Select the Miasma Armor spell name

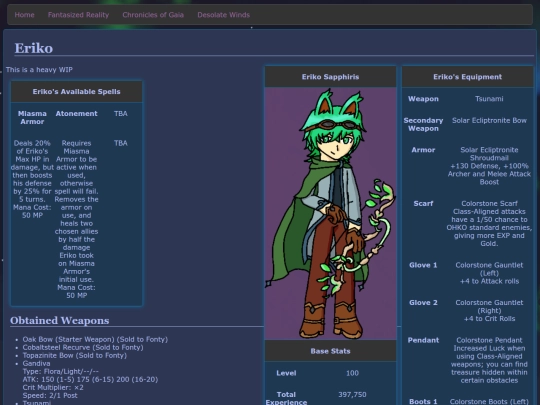(x=32, y=117)
